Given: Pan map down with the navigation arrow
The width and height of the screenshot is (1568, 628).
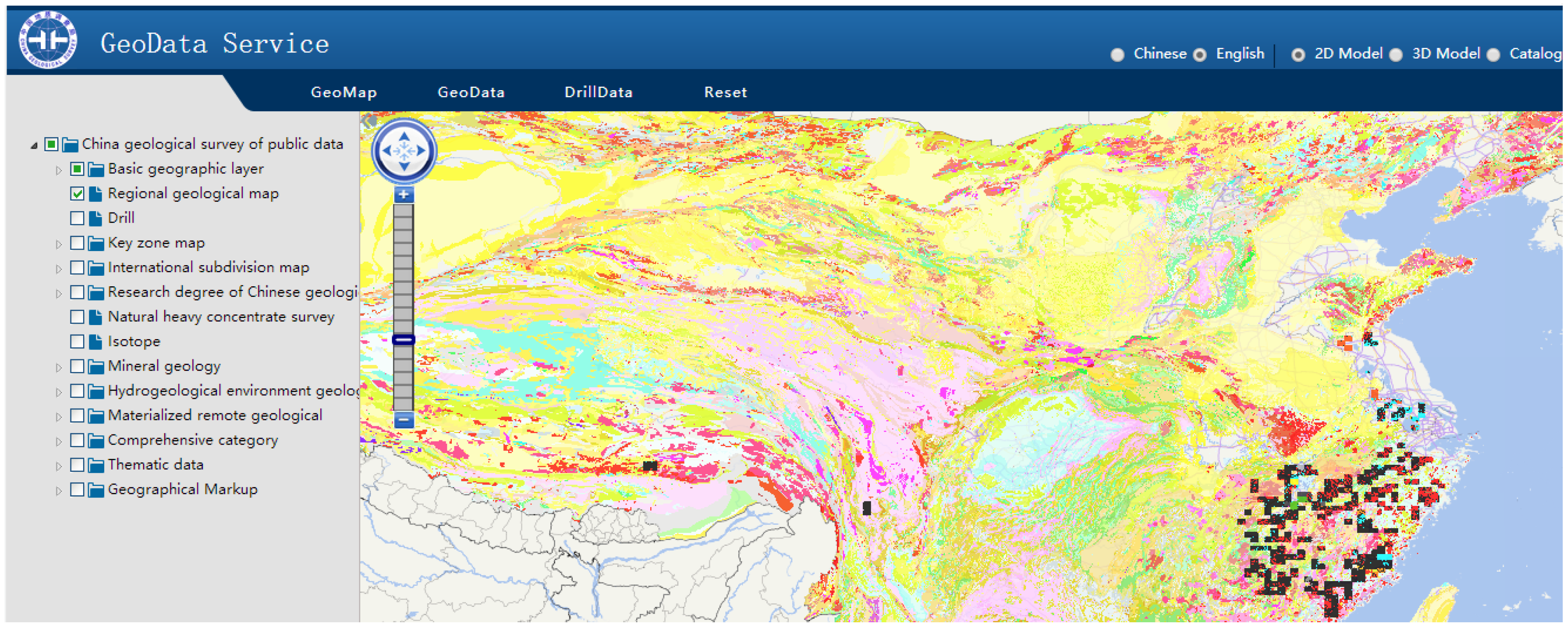Looking at the screenshot, I should click(x=403, y=166).
